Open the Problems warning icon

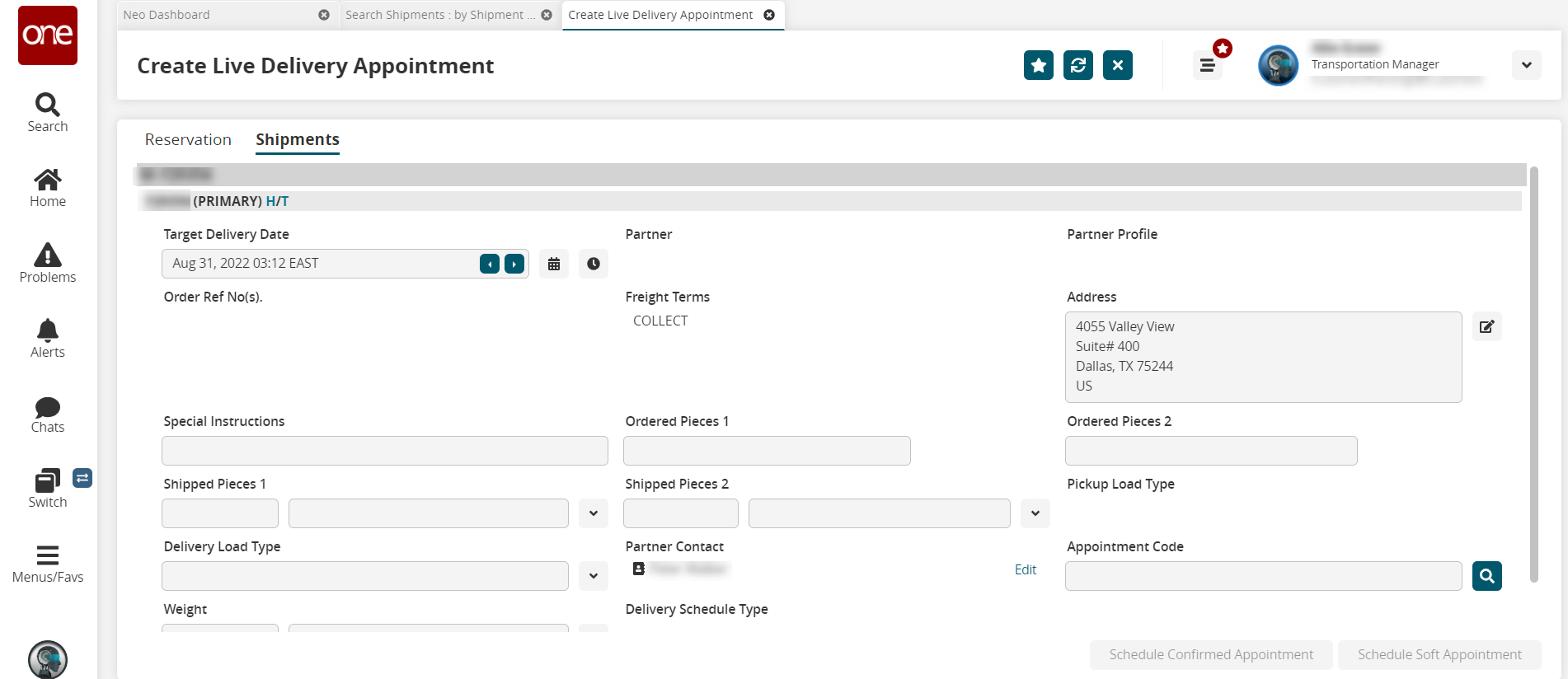pyautogui.click(x=47, y=255)
